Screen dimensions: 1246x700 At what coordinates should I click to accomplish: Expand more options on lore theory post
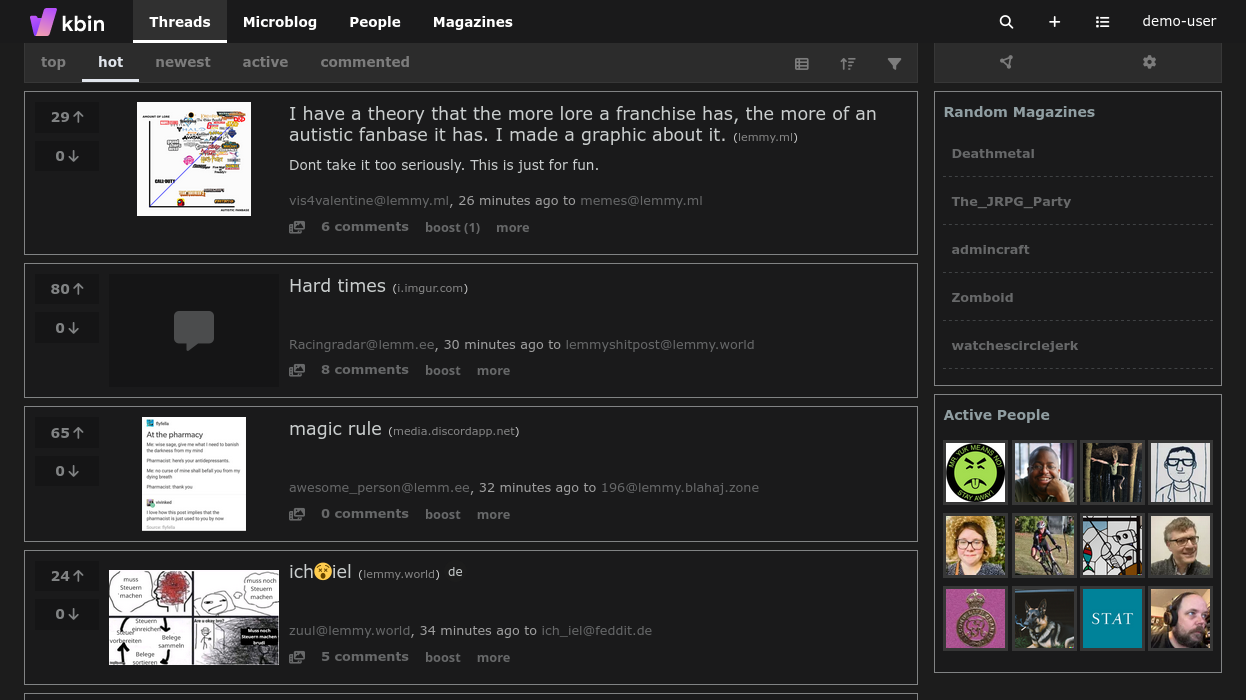pyautogui.click(x=513, y=228)
